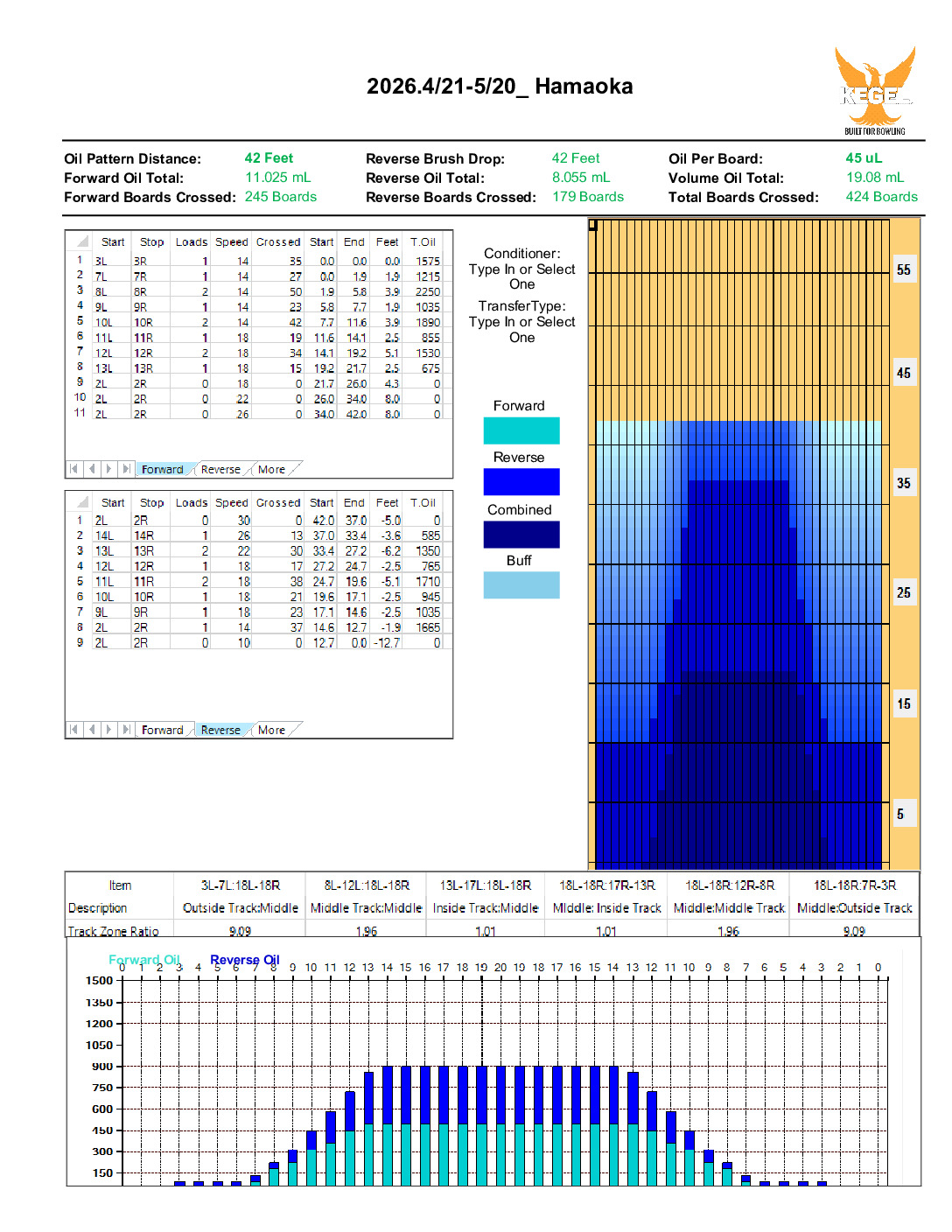Select the cyan Forward color swatch

coord(521,430)
